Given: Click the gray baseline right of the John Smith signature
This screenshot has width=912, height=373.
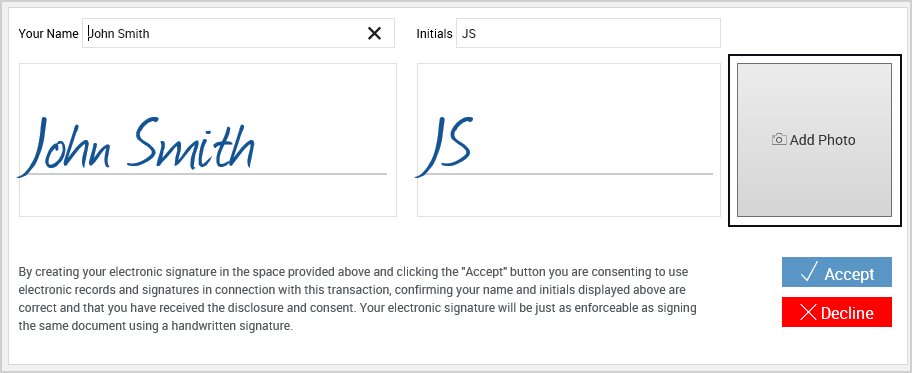Looking at the screenshot, I should coord(321,173).
